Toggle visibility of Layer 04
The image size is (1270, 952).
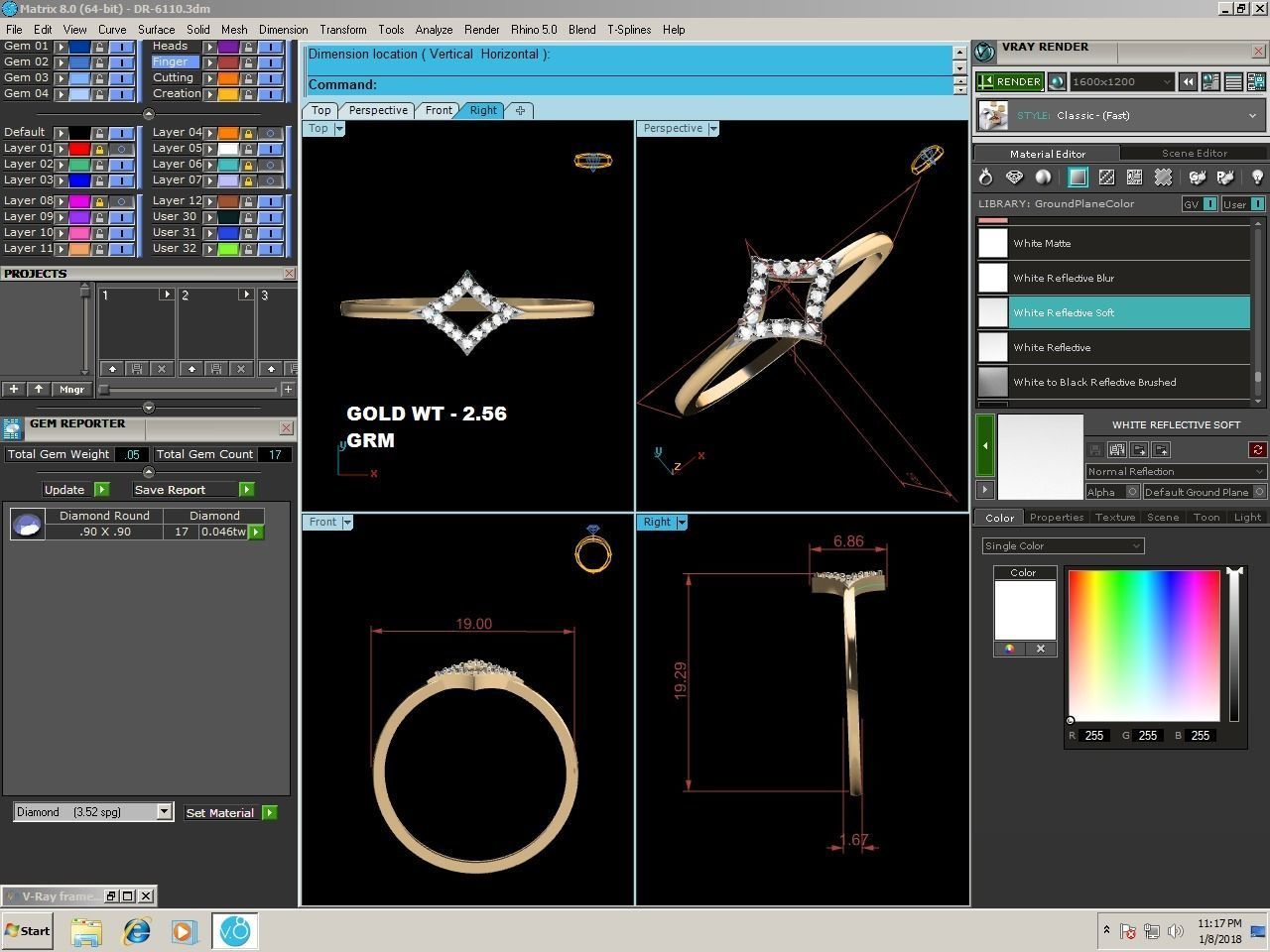coord(270,133)
